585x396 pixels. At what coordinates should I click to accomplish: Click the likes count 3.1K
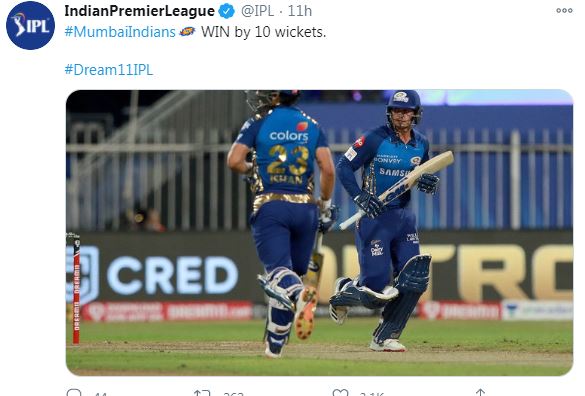(x=372, y=393)
